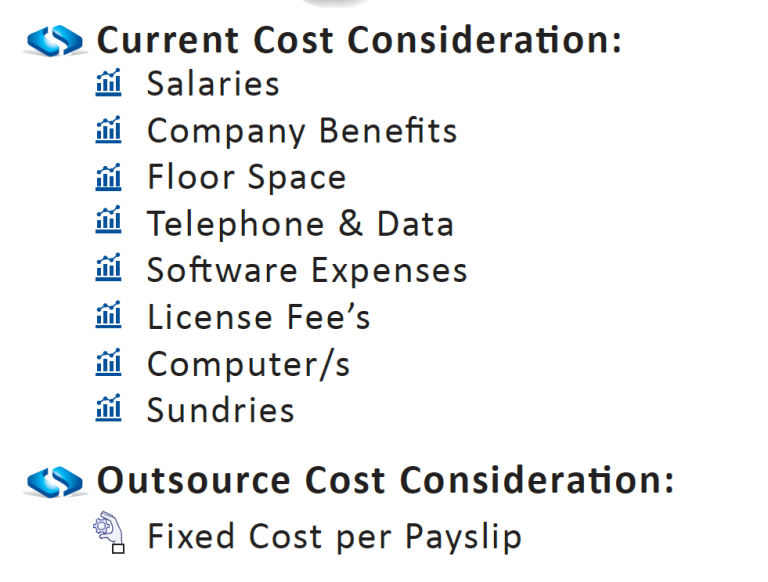Click on Software Expenses text
This screenshot has height=582, width=768.
pos(307,270)
